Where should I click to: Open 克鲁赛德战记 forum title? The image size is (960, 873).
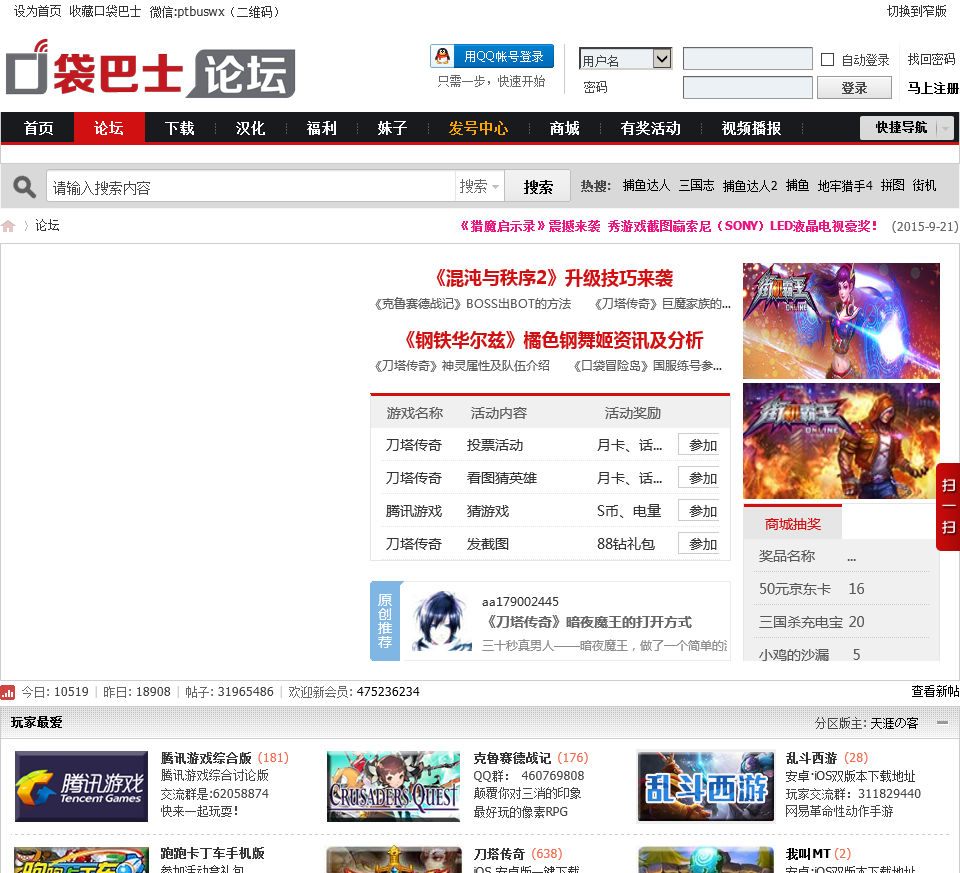click(512, 758)
